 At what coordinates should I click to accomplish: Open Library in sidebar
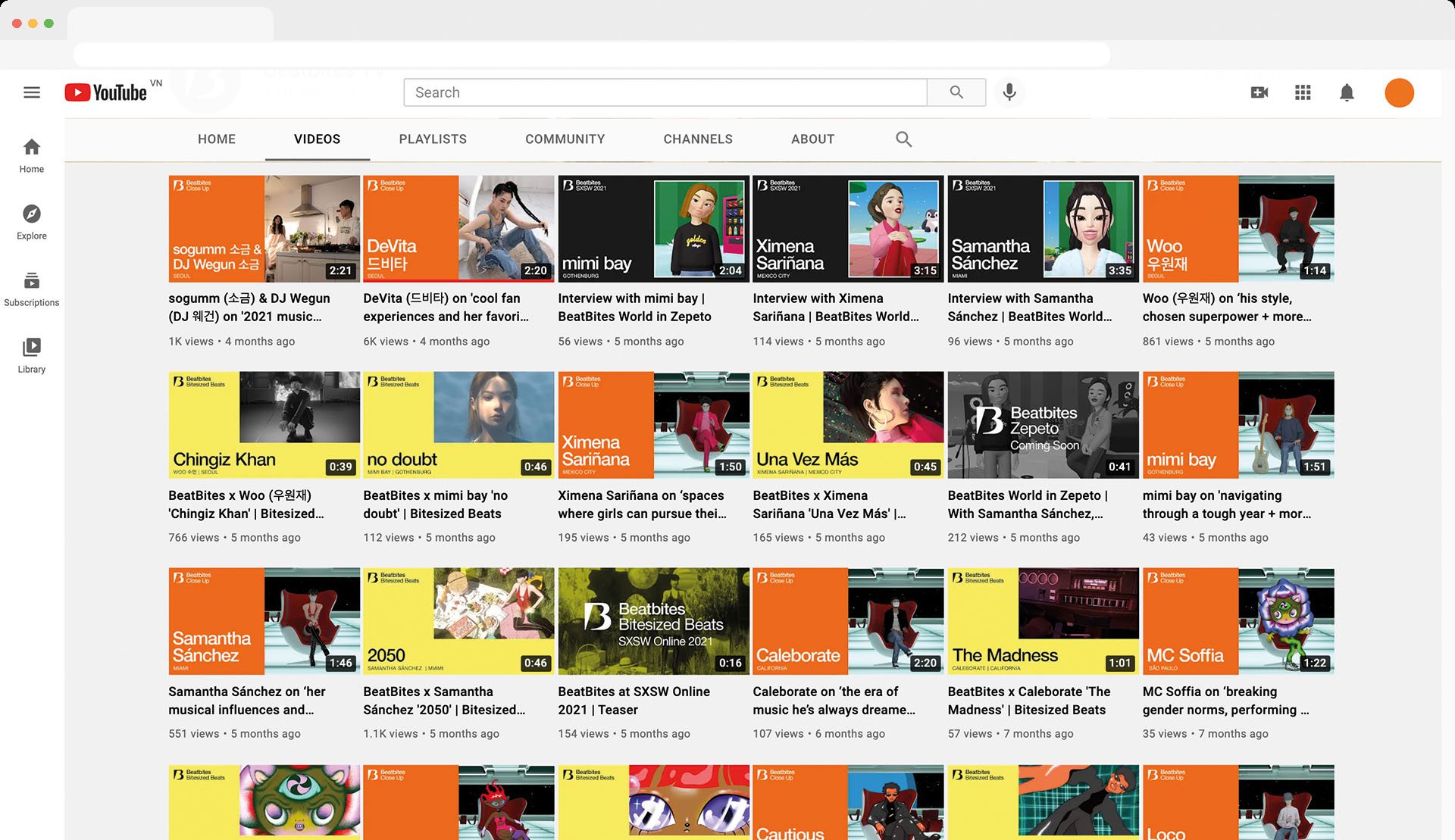tap(32, 355)
